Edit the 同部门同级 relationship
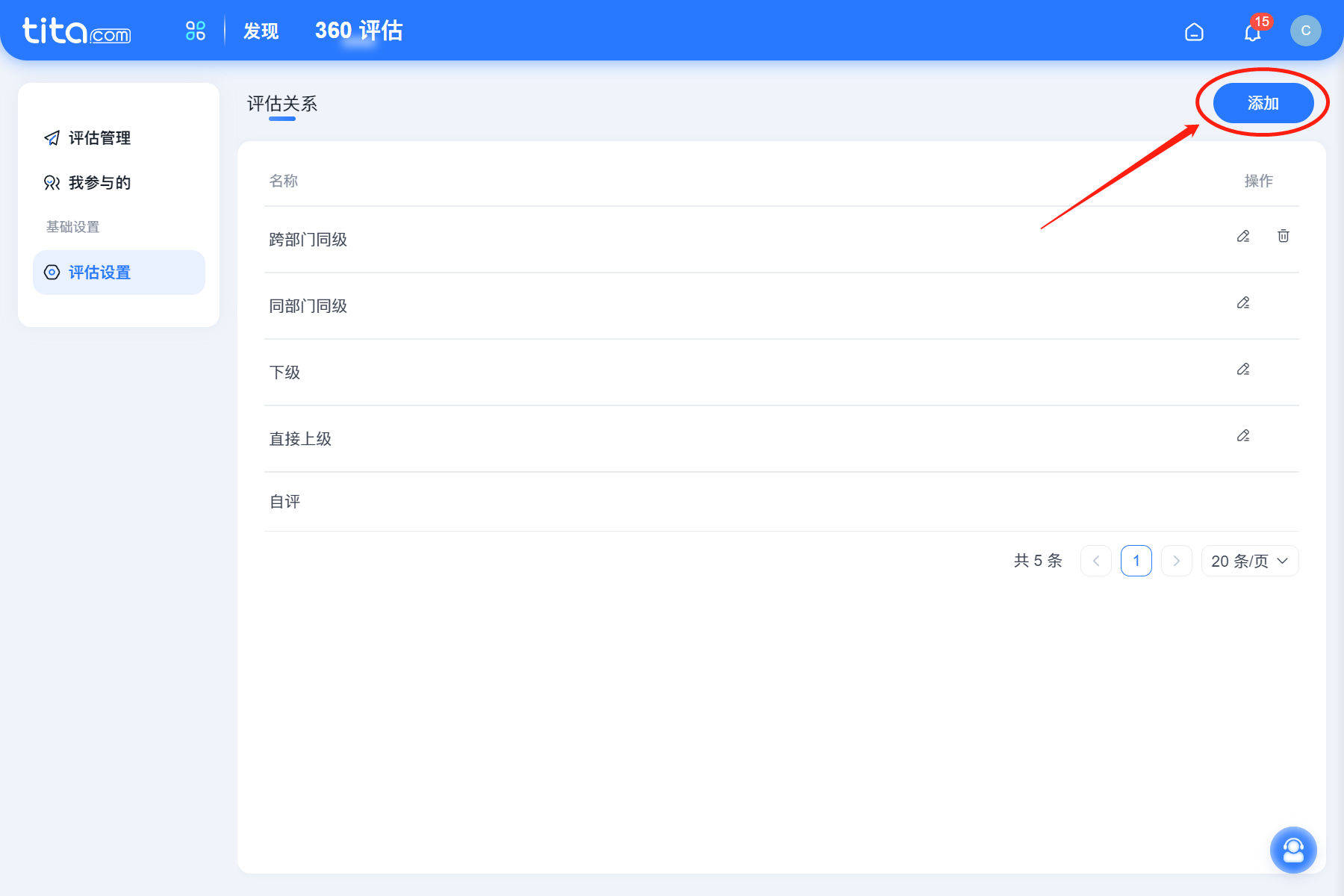The image size is (1344, 896). 1243,302
